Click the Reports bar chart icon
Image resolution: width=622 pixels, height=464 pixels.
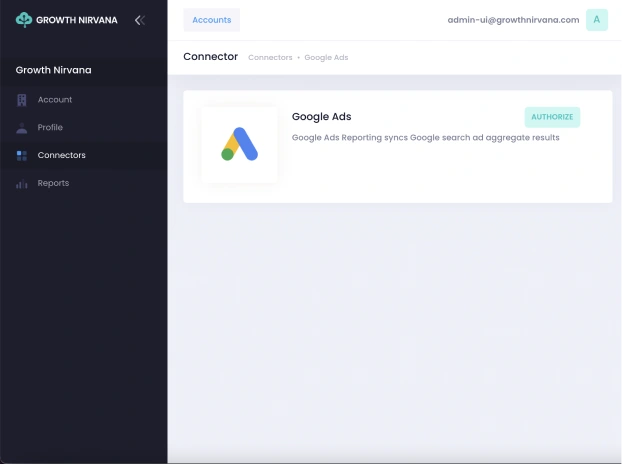tap(22, 184)
